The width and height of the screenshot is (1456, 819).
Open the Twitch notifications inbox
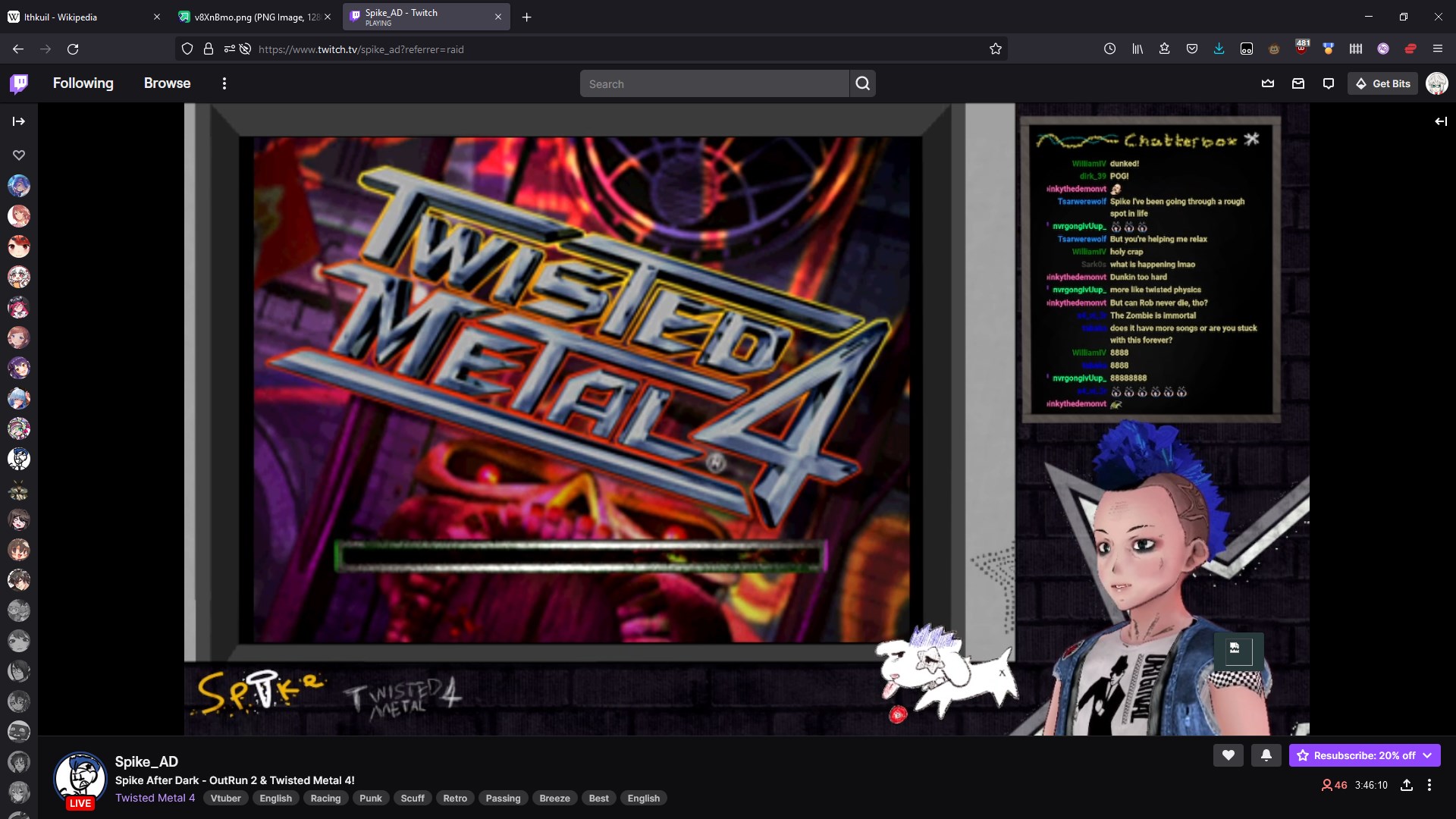(x=1298, y=83)
